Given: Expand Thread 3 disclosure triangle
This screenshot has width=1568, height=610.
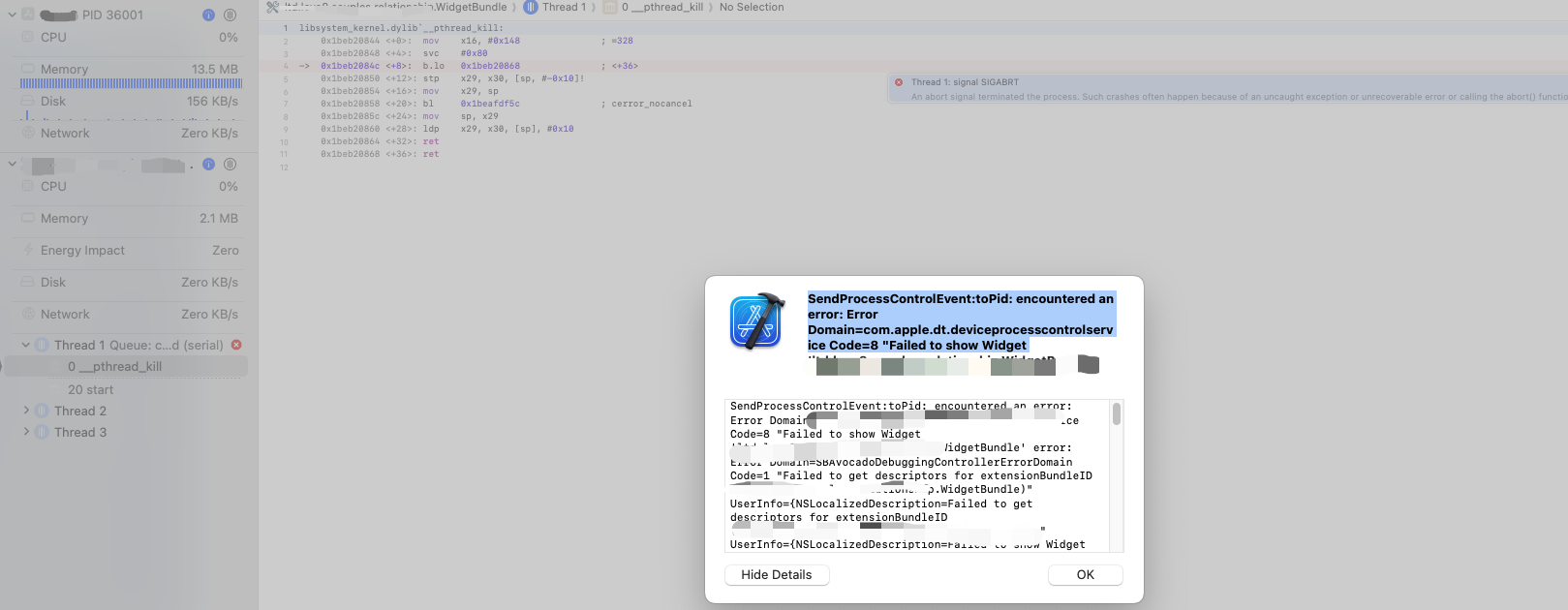Looking at the screenshot, I should pos(26,432).
